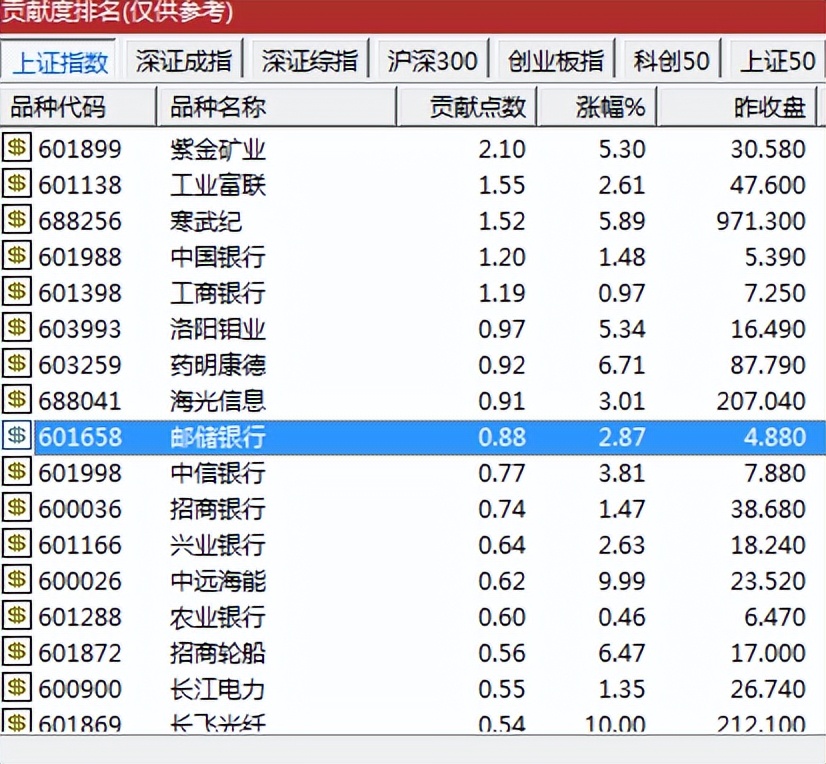
Task: Click the dollar icon beside 601998
Action: point(16,472)
